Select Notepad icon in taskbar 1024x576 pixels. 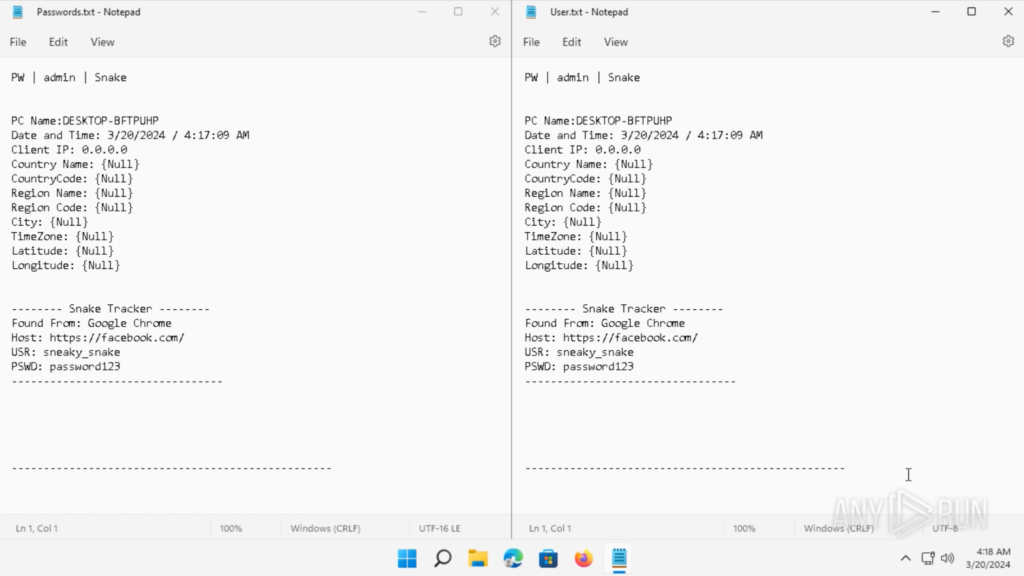[619, 559]
